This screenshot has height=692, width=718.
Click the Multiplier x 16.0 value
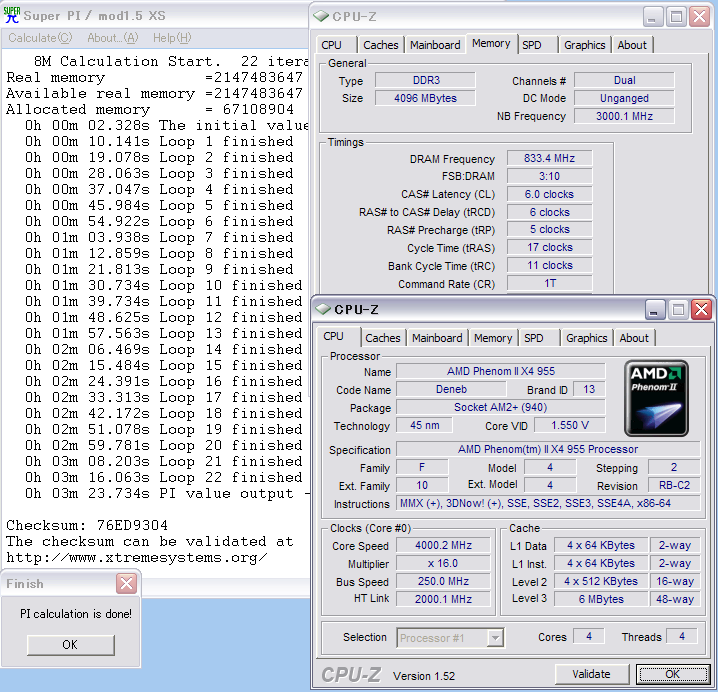pos(443,563)
